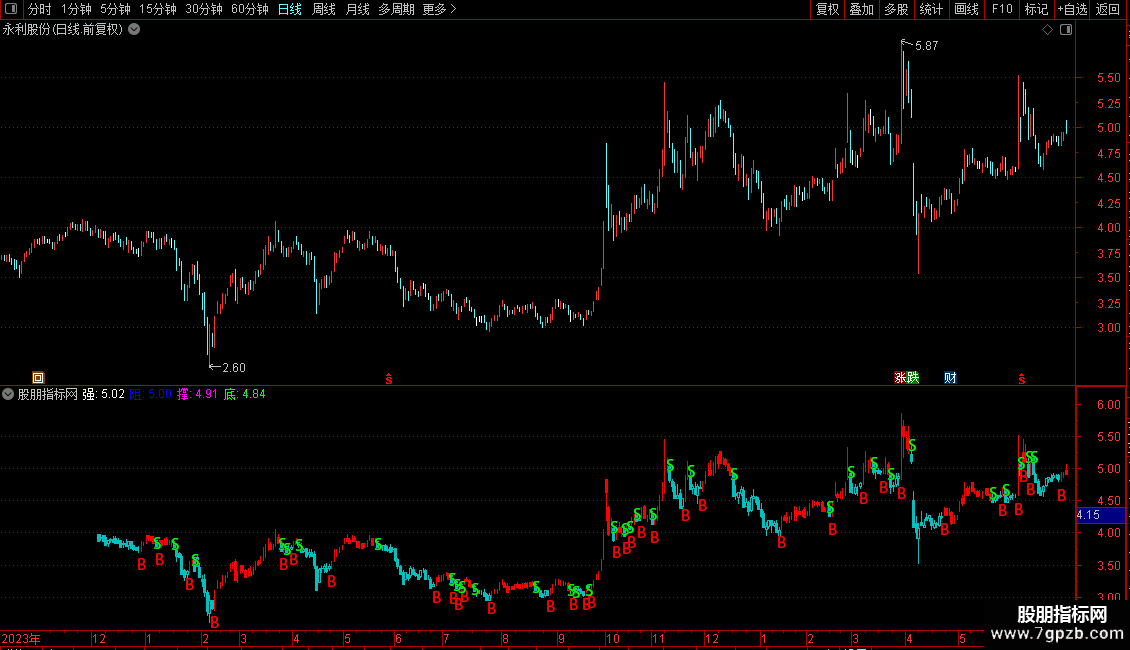Activate the 画线 drawing tools
The width and height of the screenshot is (1130, 650).
966,9
